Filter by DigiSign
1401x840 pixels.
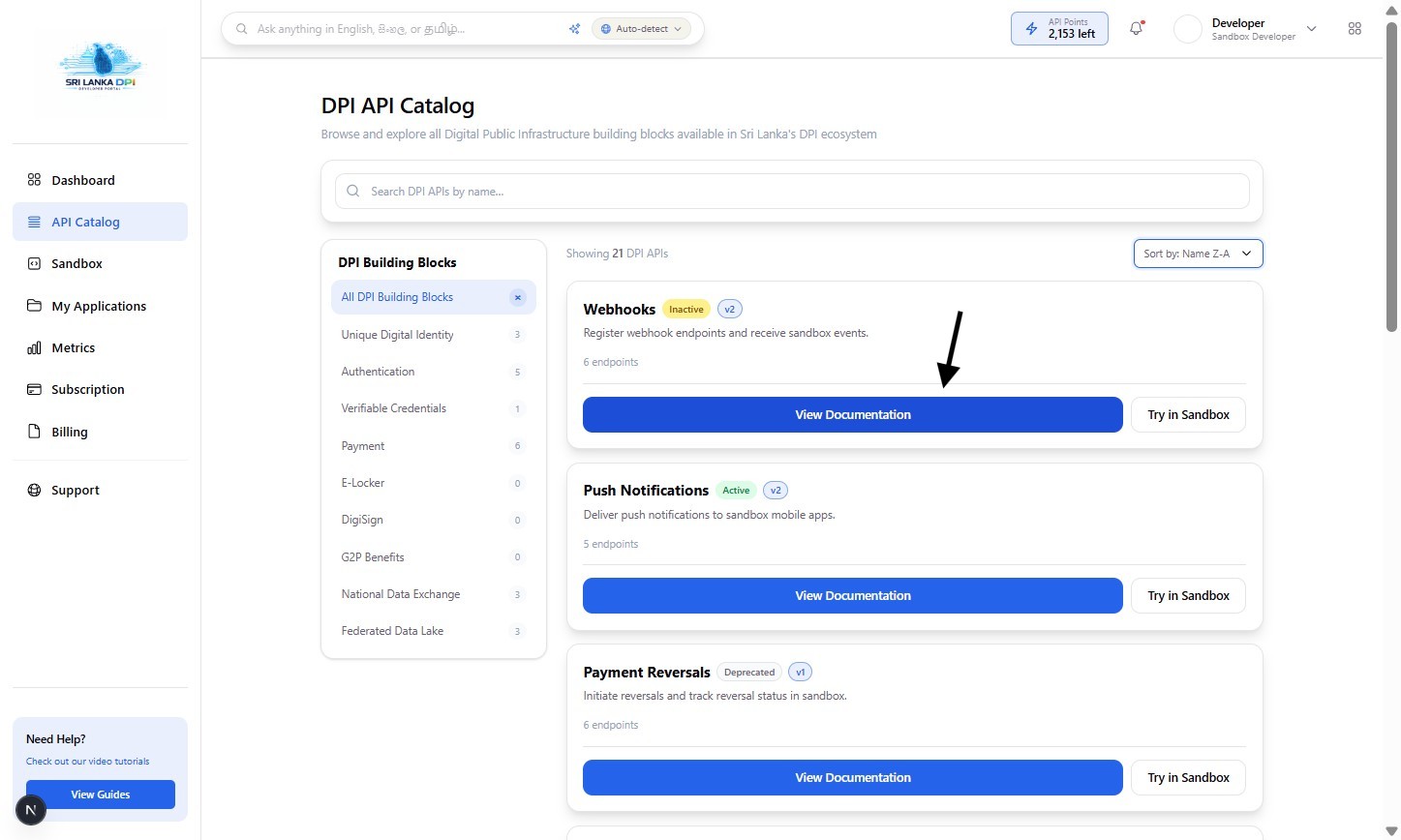point(433,520)
